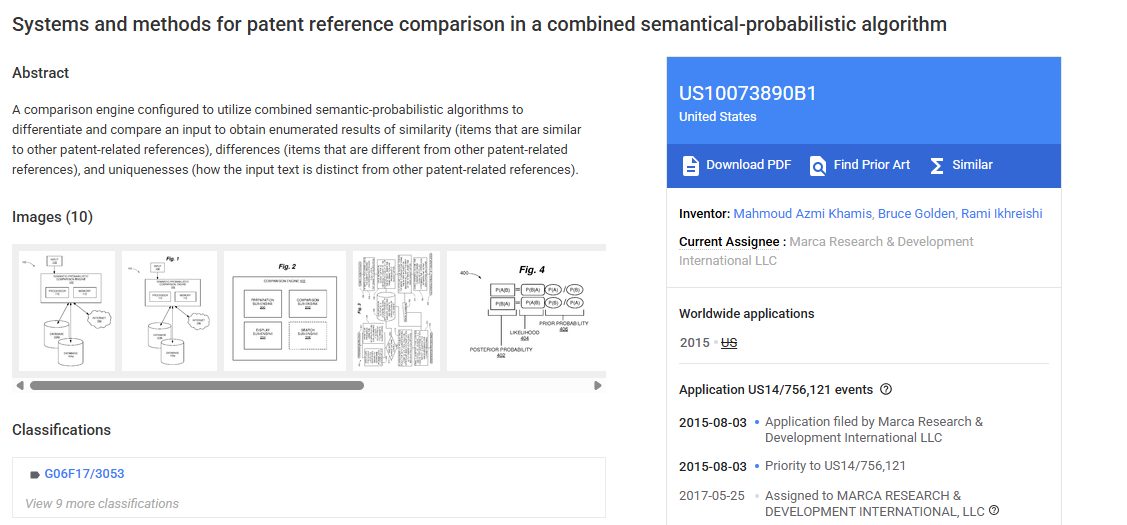This screenshot has width=1127, height=525.
Task: Click help icon after MARCA assignment entry
Action: [994, 511]
